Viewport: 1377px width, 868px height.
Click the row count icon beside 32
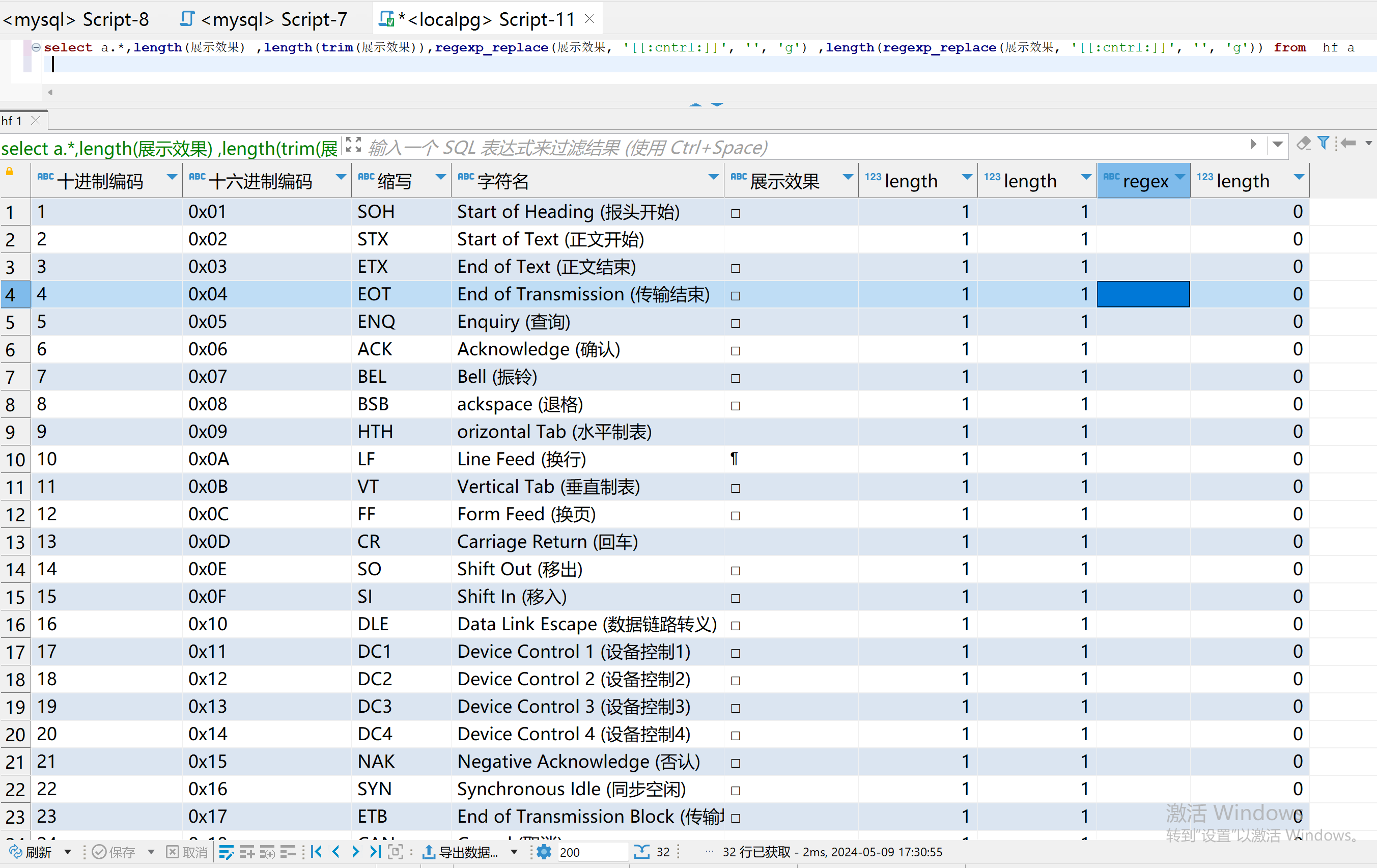642,852
